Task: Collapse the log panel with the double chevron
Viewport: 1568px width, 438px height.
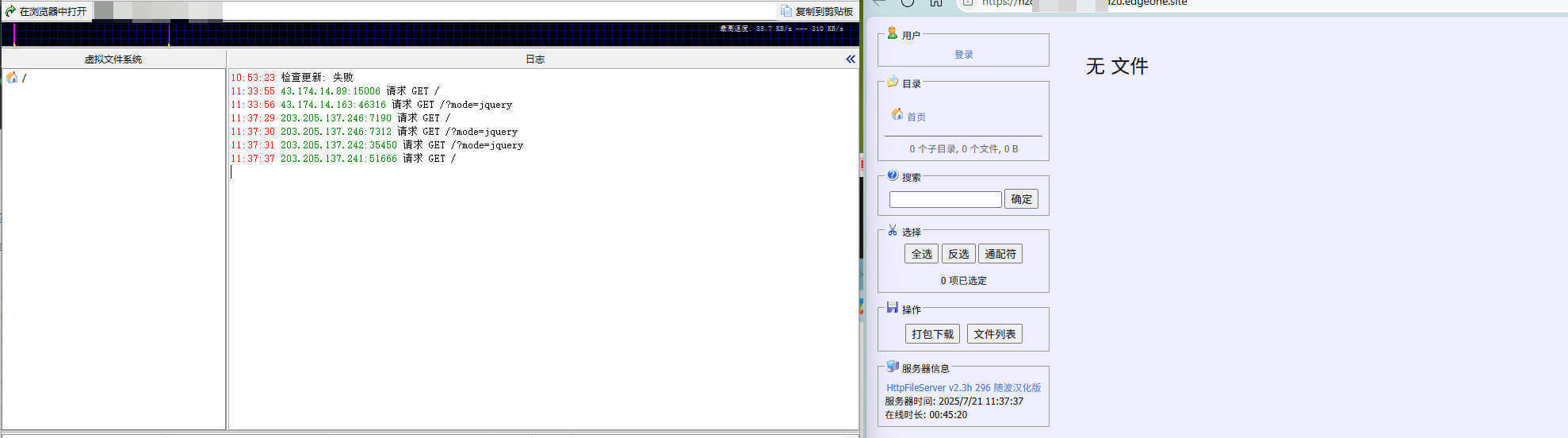Action: pyautogui.click(x=851, y=59)
